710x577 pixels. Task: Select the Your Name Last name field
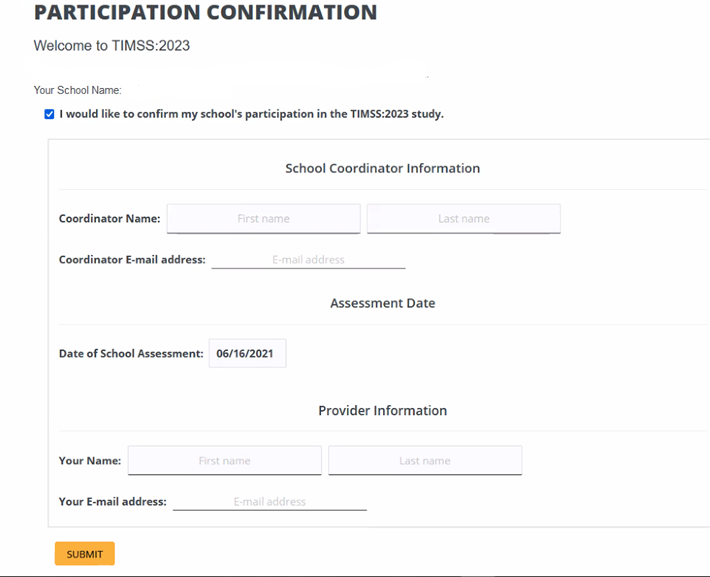[x=424, y=461]
